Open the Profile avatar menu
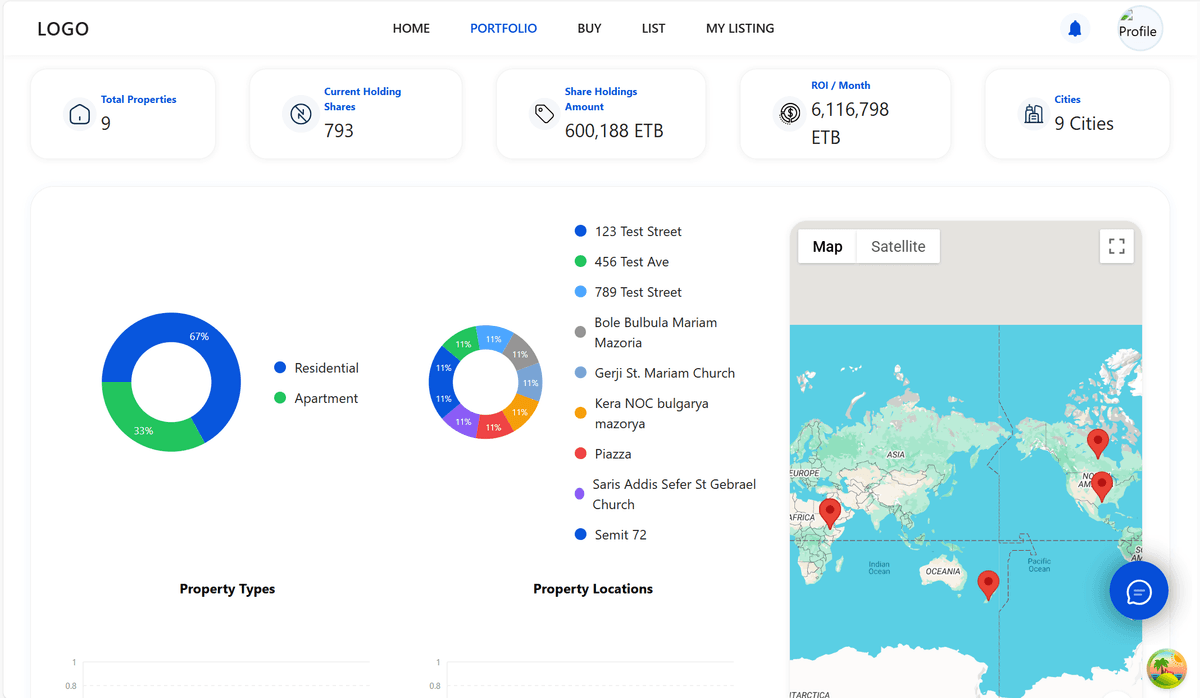The height and width of the screenshot is (698, 1200). (x=1139, y=28)
